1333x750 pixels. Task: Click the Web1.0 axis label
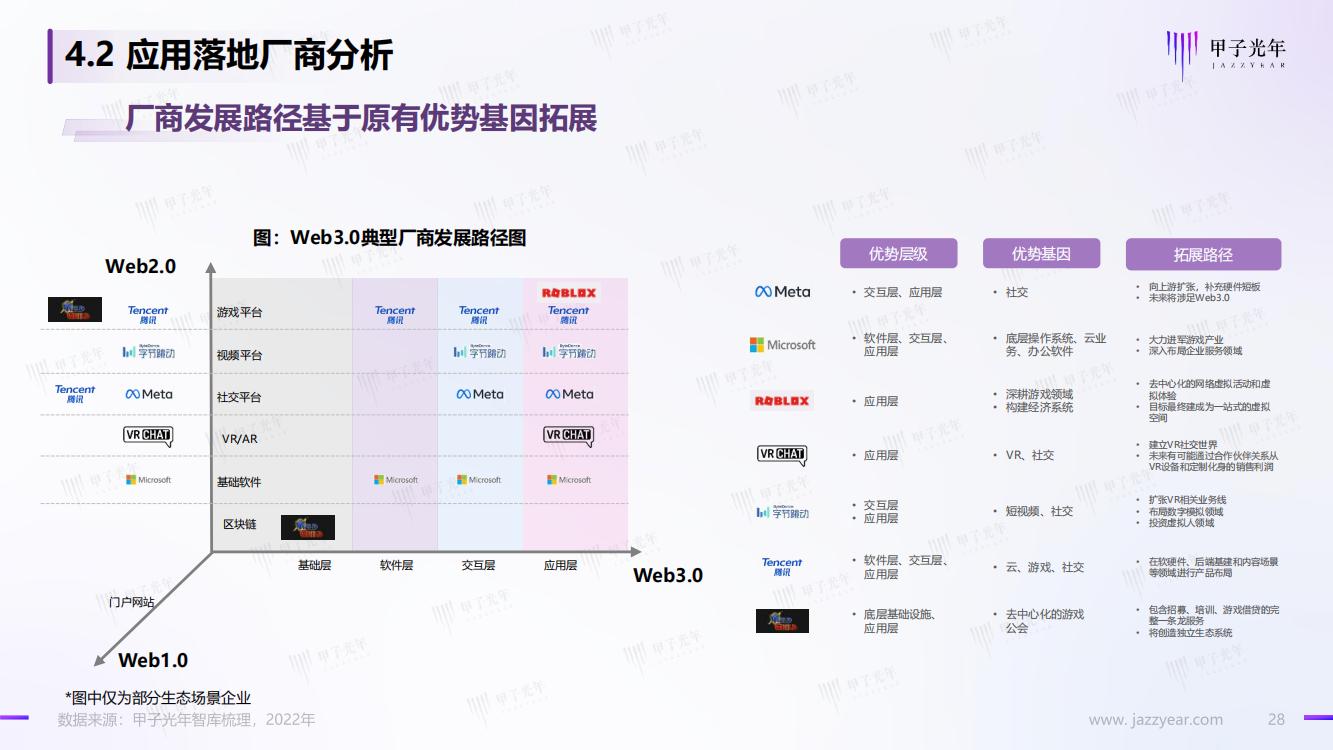click(153, 660)
